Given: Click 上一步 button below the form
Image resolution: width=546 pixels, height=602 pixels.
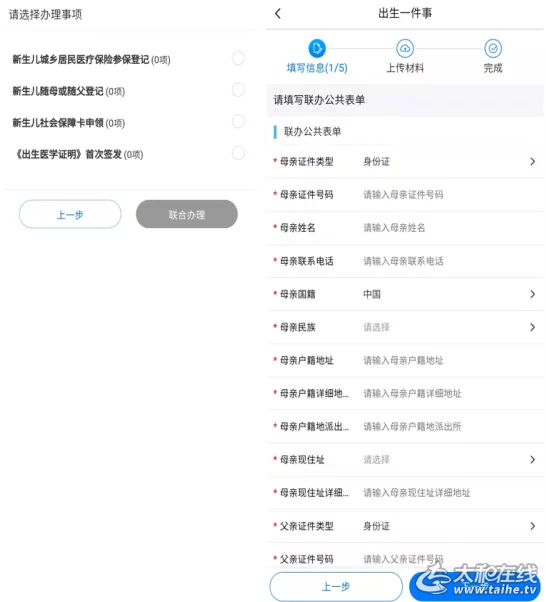Looking at the screenshot, I should pyautogui.click(x=336, y=586).
